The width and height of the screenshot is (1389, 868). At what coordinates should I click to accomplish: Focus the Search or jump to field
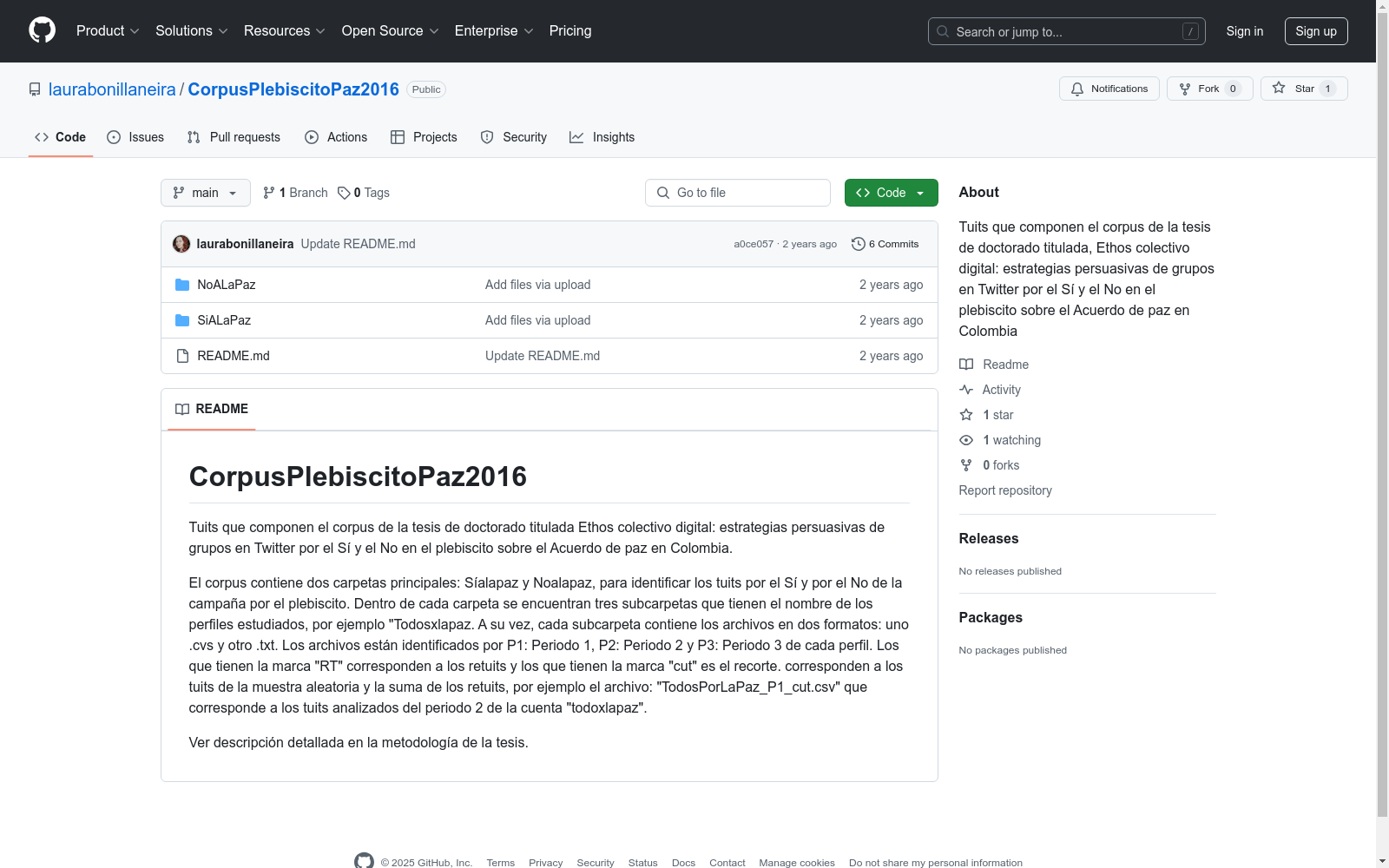pyautogui.click(x=1067, y=31)
